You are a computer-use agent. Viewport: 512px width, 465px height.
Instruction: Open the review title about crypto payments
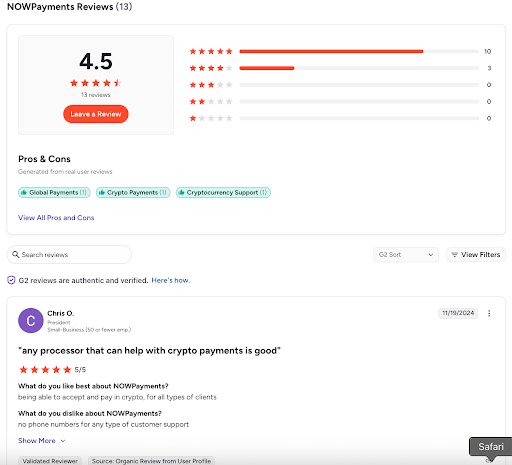(149, 351)
